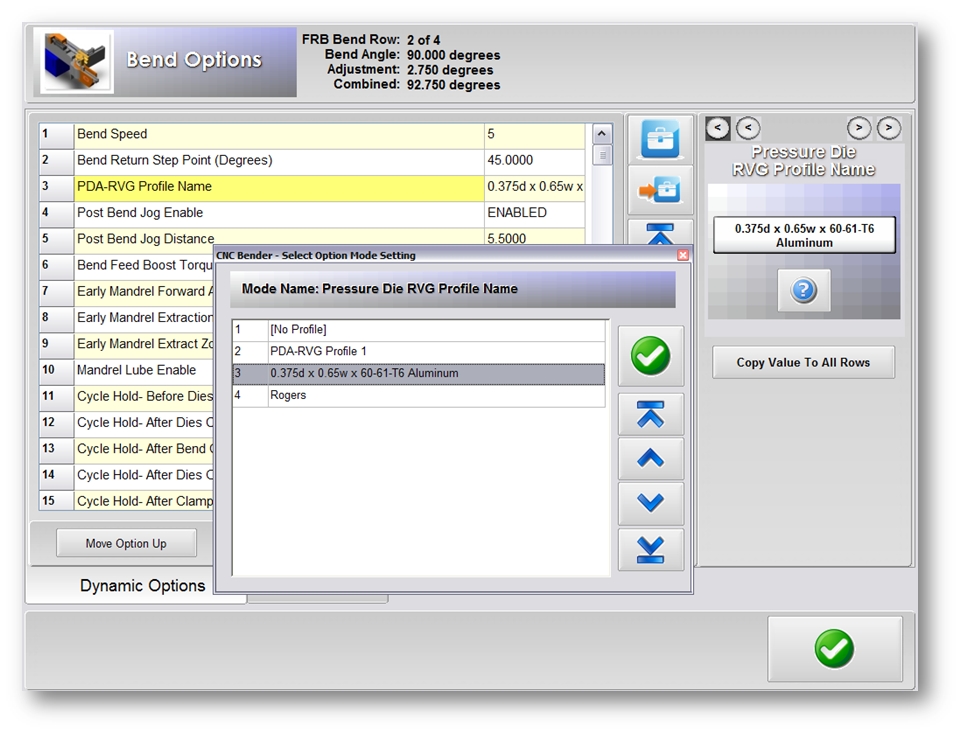Click Copy Value To All Rows
The width and height of the screenshot is (960, 733).
803,362
